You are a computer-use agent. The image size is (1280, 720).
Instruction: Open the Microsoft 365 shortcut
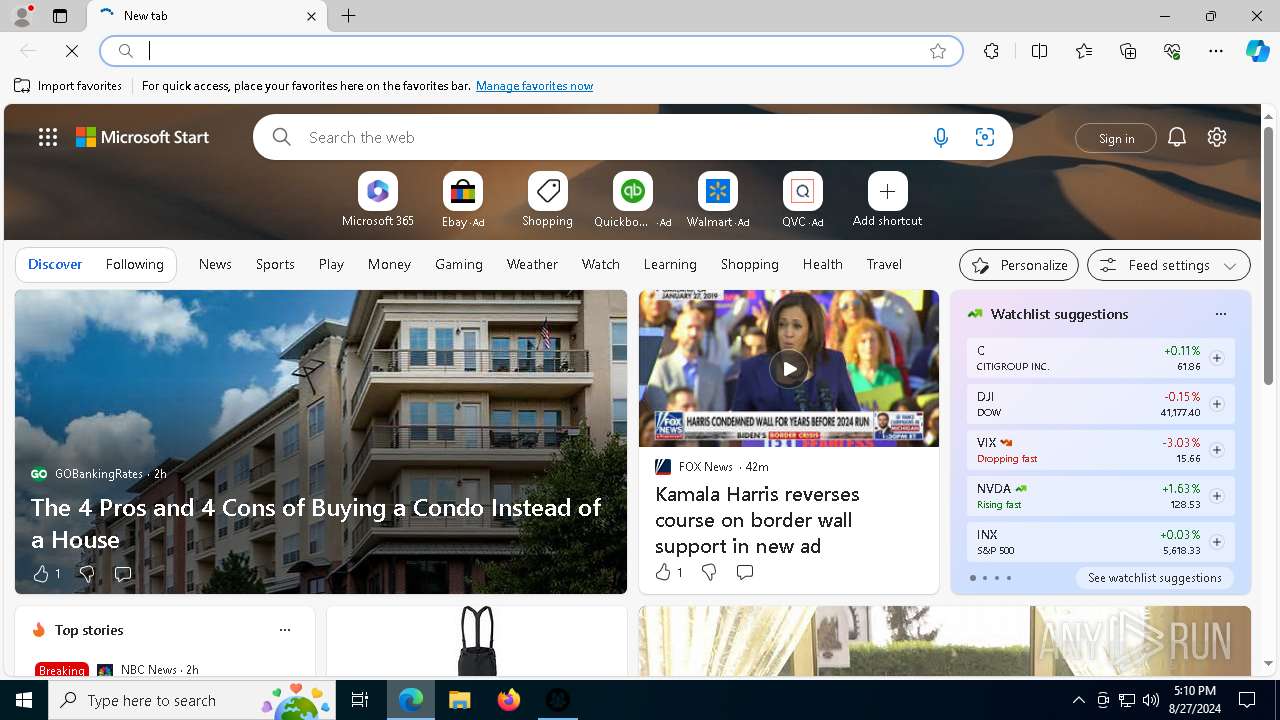377,200
